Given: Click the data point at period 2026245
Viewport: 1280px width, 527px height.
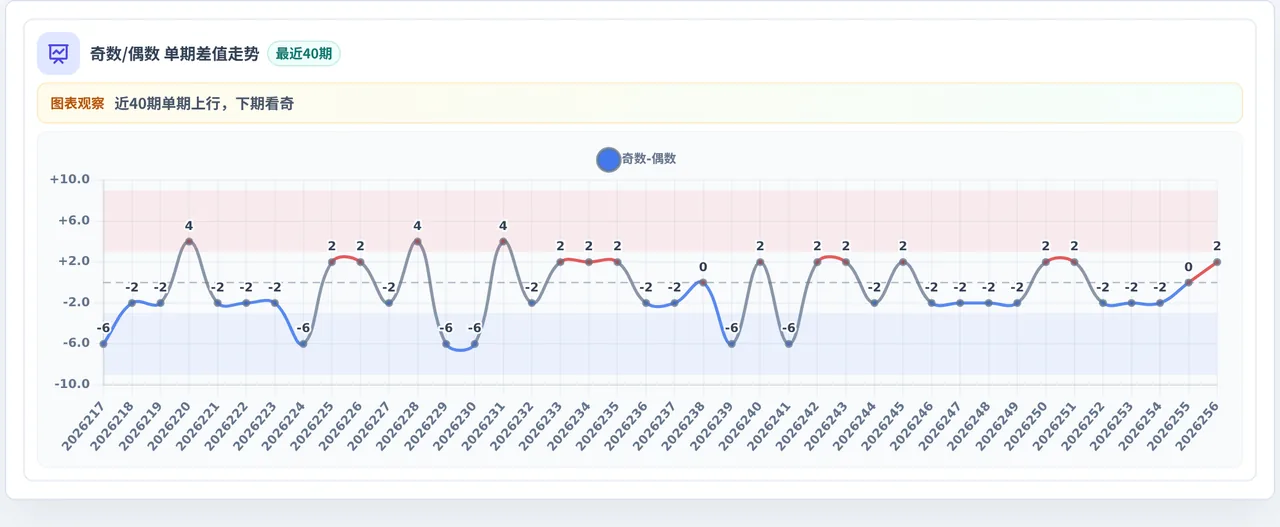Looking at the screenshot, I should [903, 262].
